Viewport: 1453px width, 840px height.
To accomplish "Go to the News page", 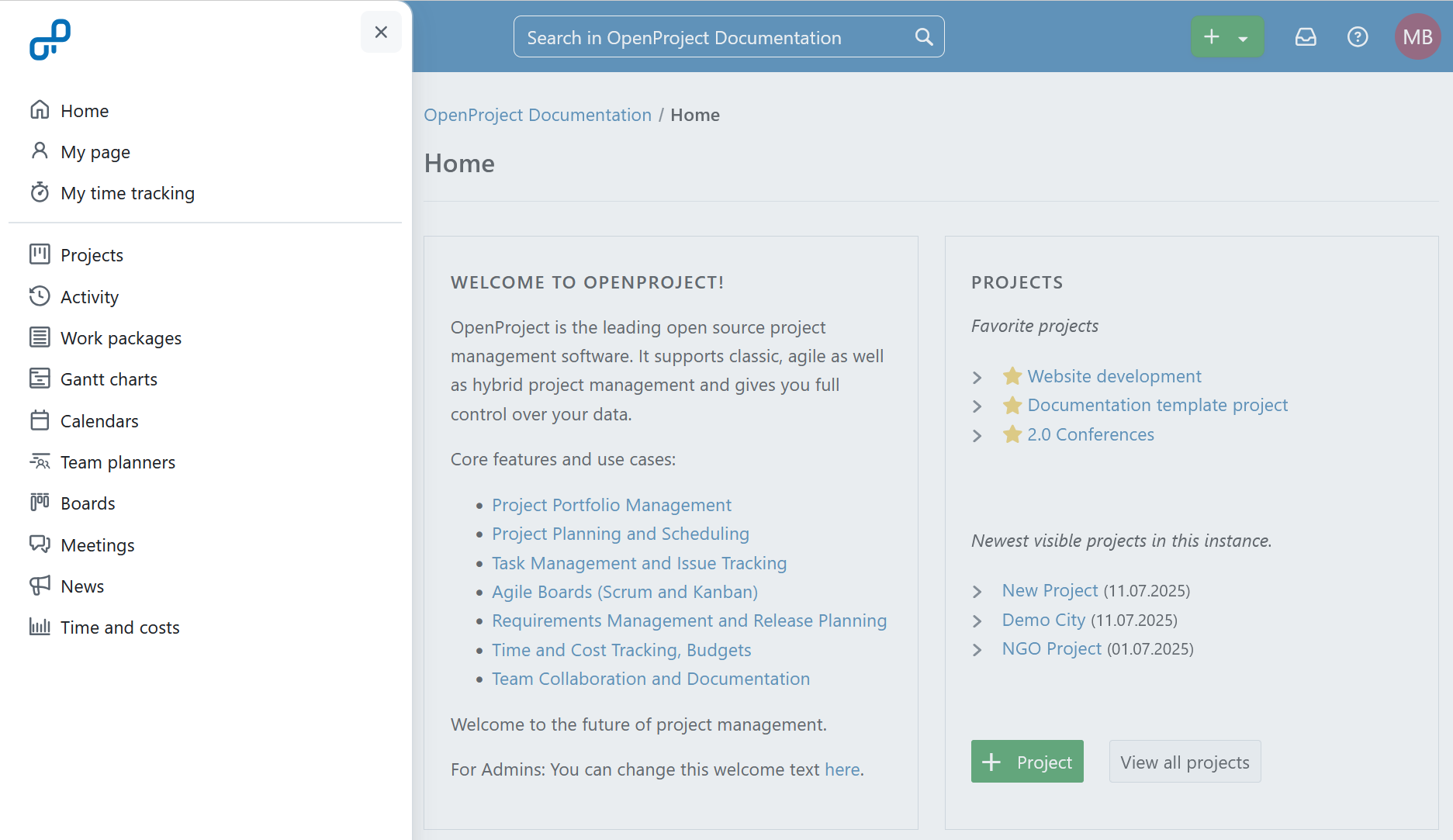I will [82, 586].
